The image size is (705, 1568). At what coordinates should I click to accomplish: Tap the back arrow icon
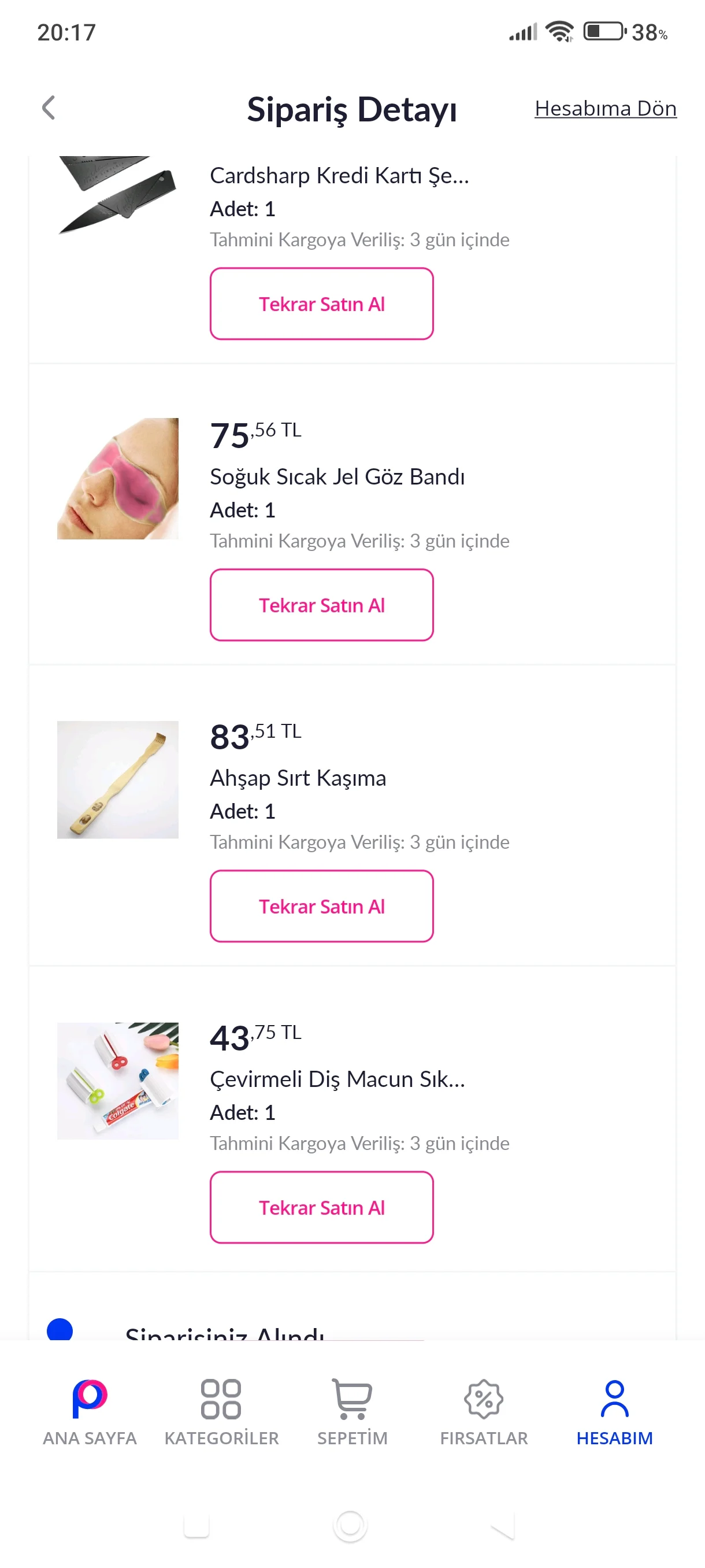coord(49,108)
